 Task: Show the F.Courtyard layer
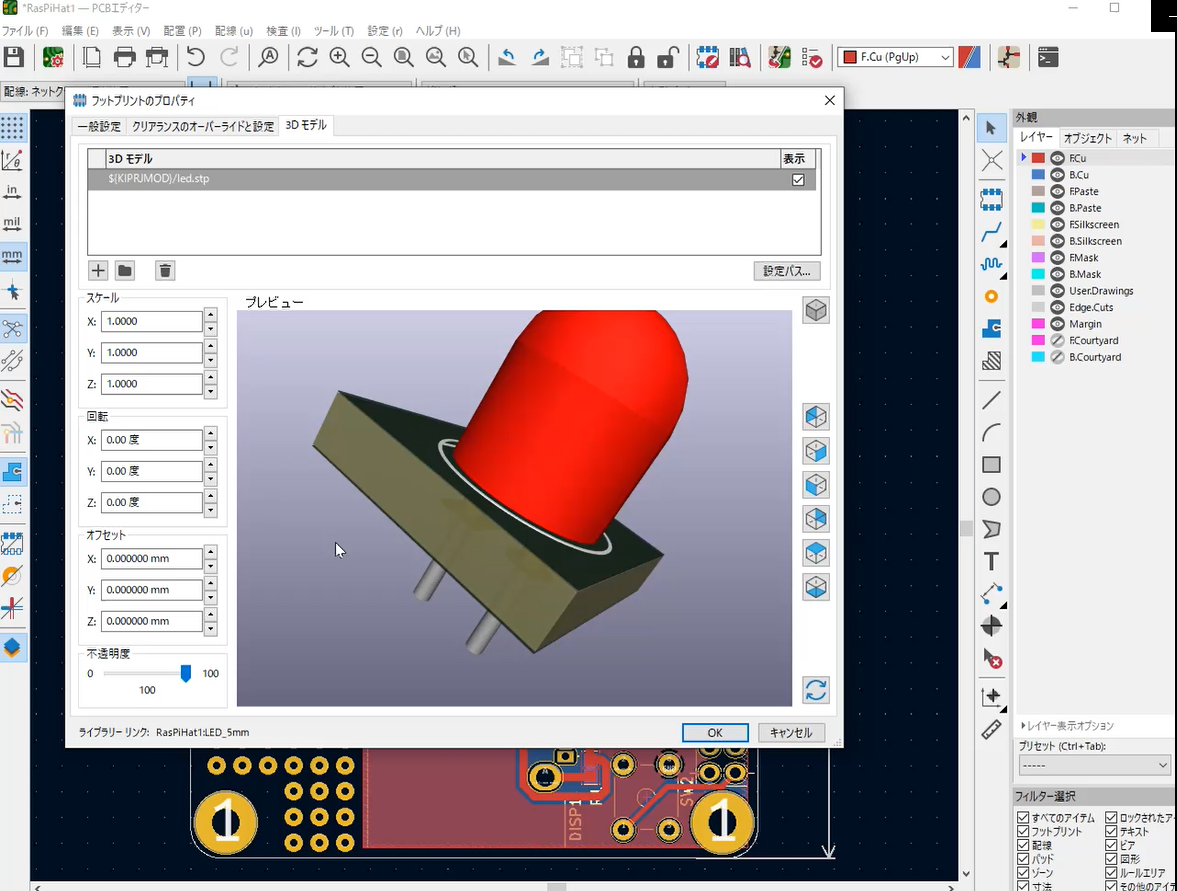tap(1057, 340)
